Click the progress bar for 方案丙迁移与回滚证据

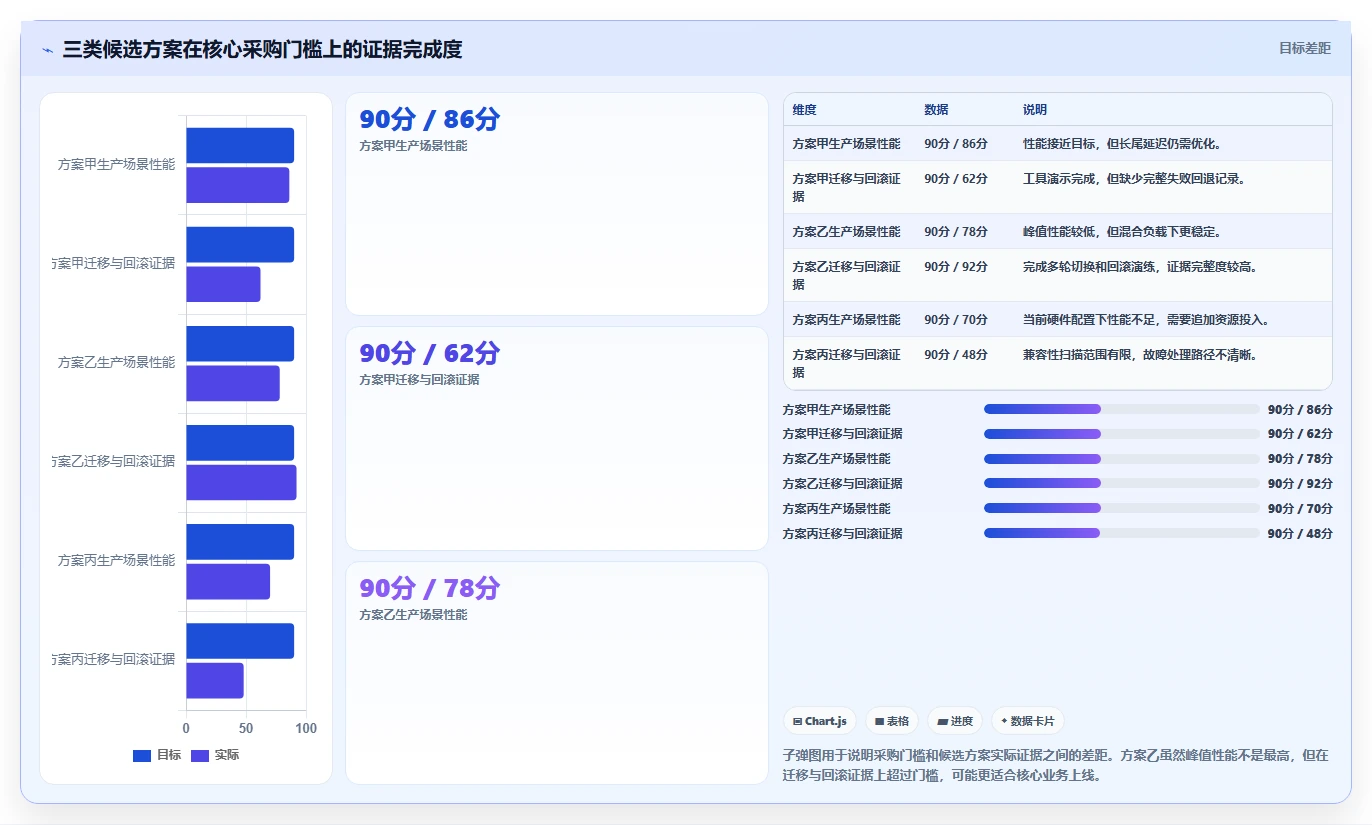[x=1122, y=533]
